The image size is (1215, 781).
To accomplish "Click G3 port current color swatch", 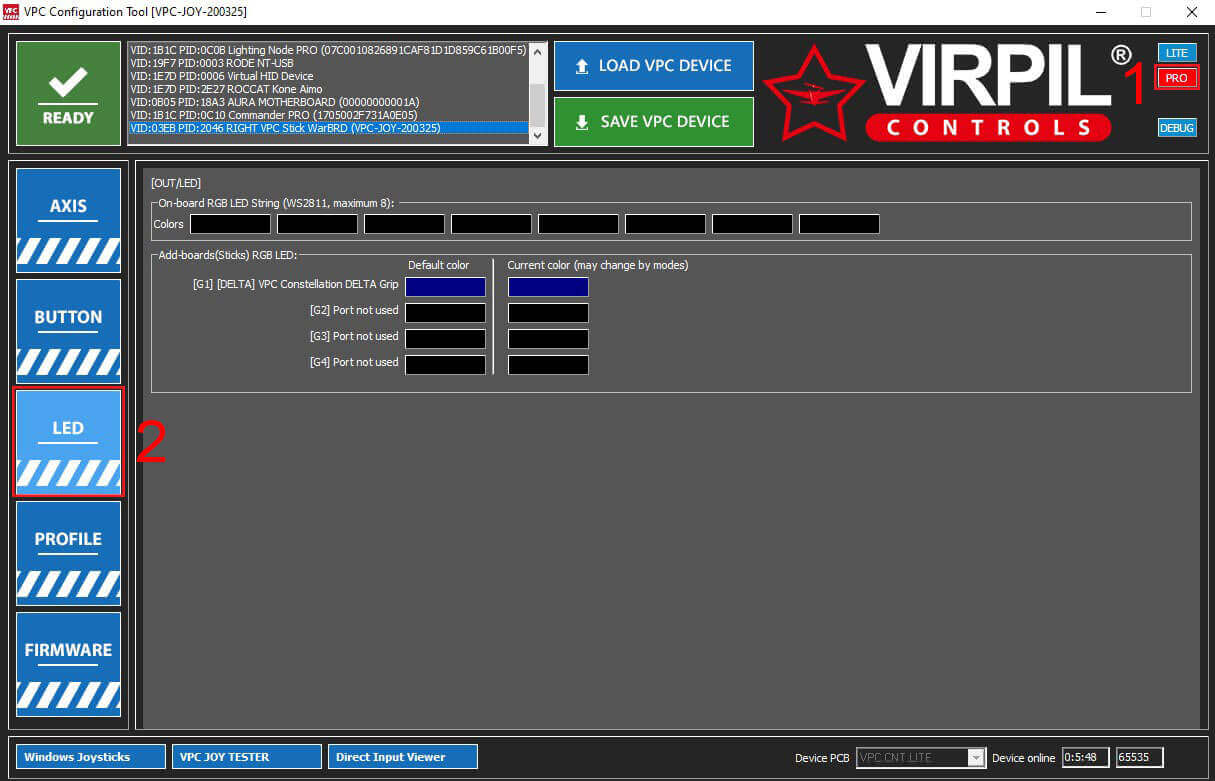I will 548,339.
